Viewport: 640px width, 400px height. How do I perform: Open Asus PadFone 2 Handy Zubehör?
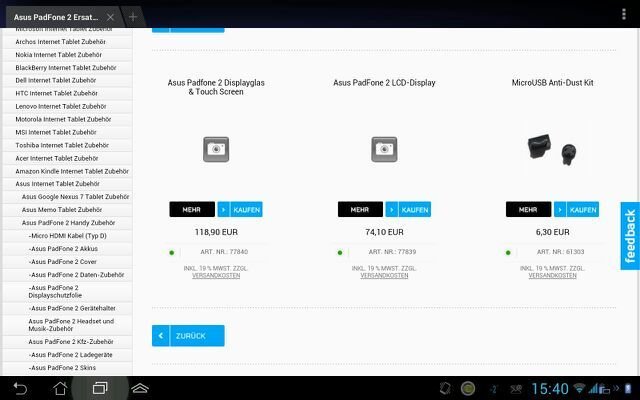click(67, 223)
